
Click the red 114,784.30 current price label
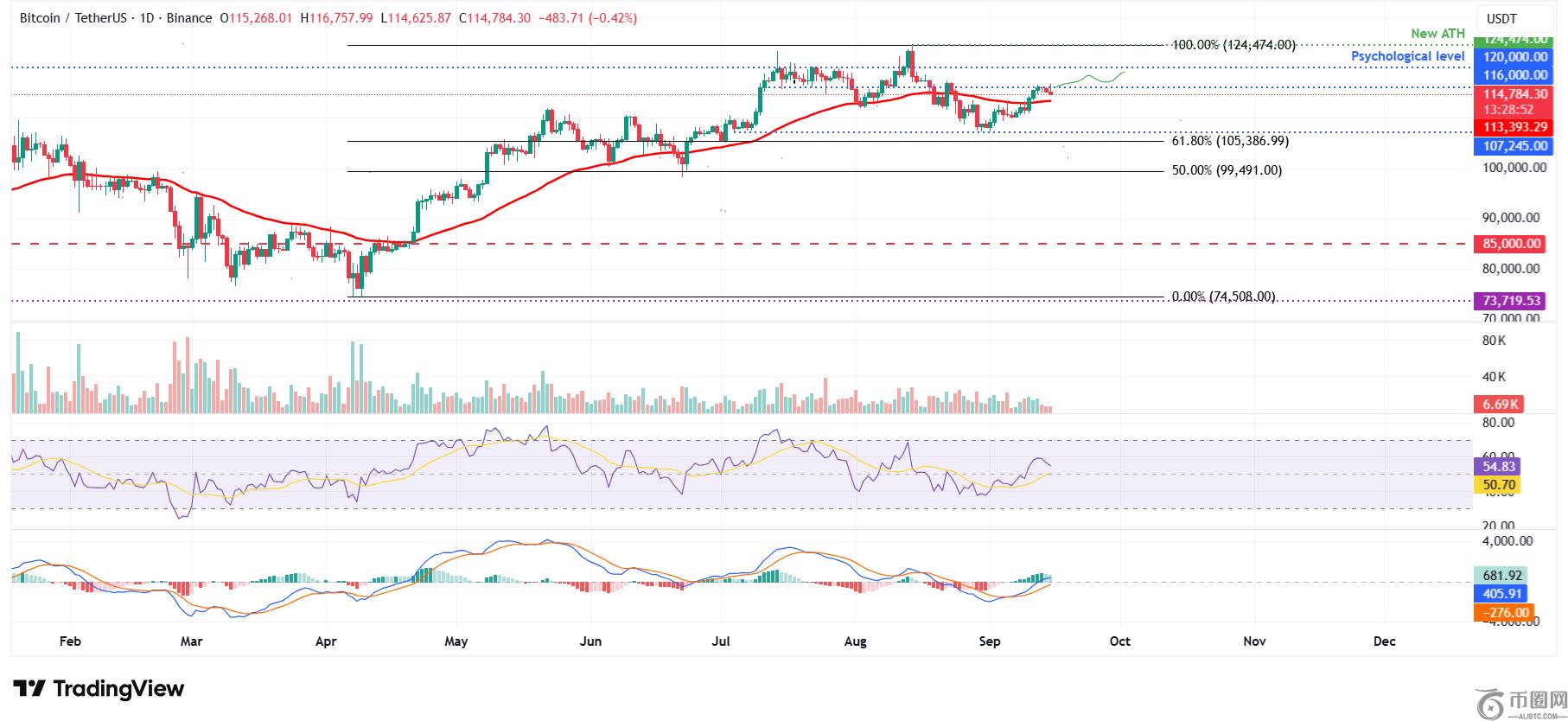click(x=1509, y=94)
